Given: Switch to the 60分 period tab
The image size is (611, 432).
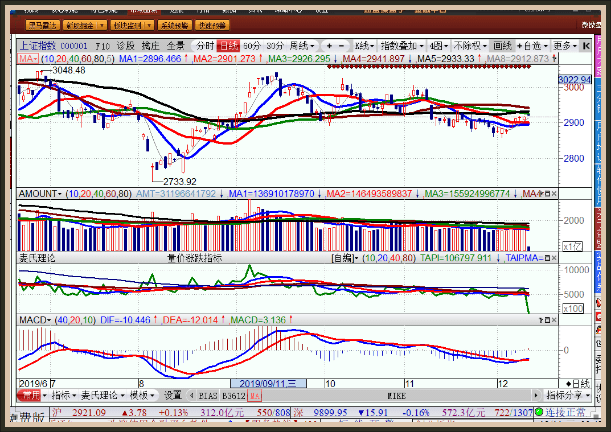Looking at the screenshot, I should point(252,46).
